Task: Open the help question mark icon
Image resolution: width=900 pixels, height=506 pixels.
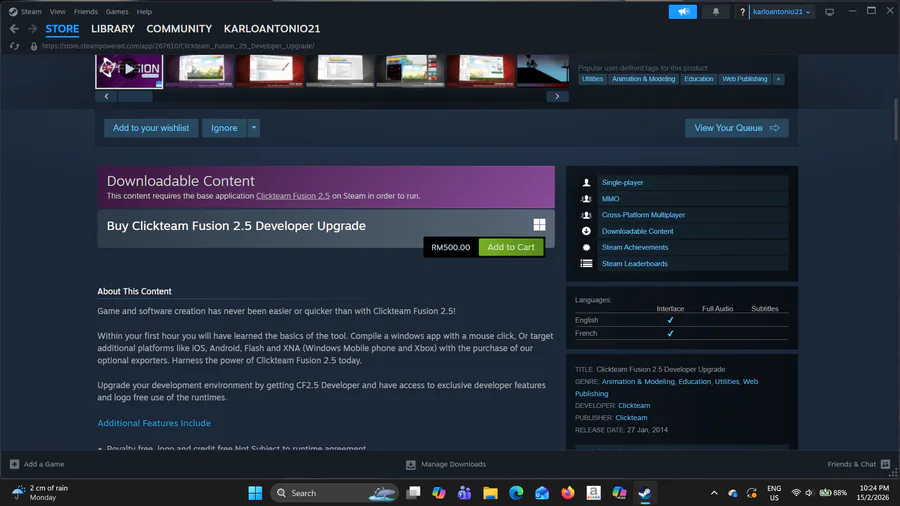Action: [x=742, y=11]
